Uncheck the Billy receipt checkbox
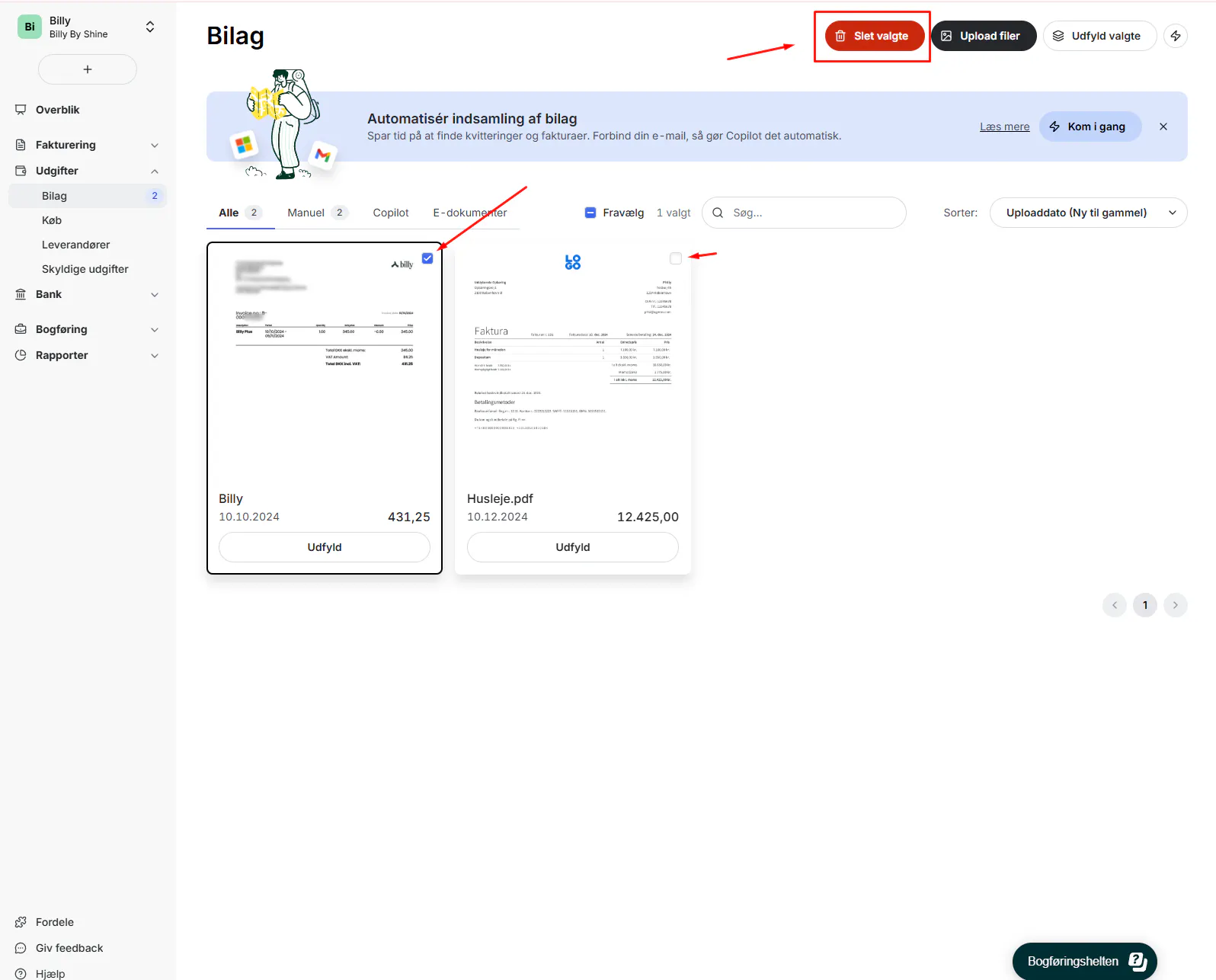 click(427, 258)
